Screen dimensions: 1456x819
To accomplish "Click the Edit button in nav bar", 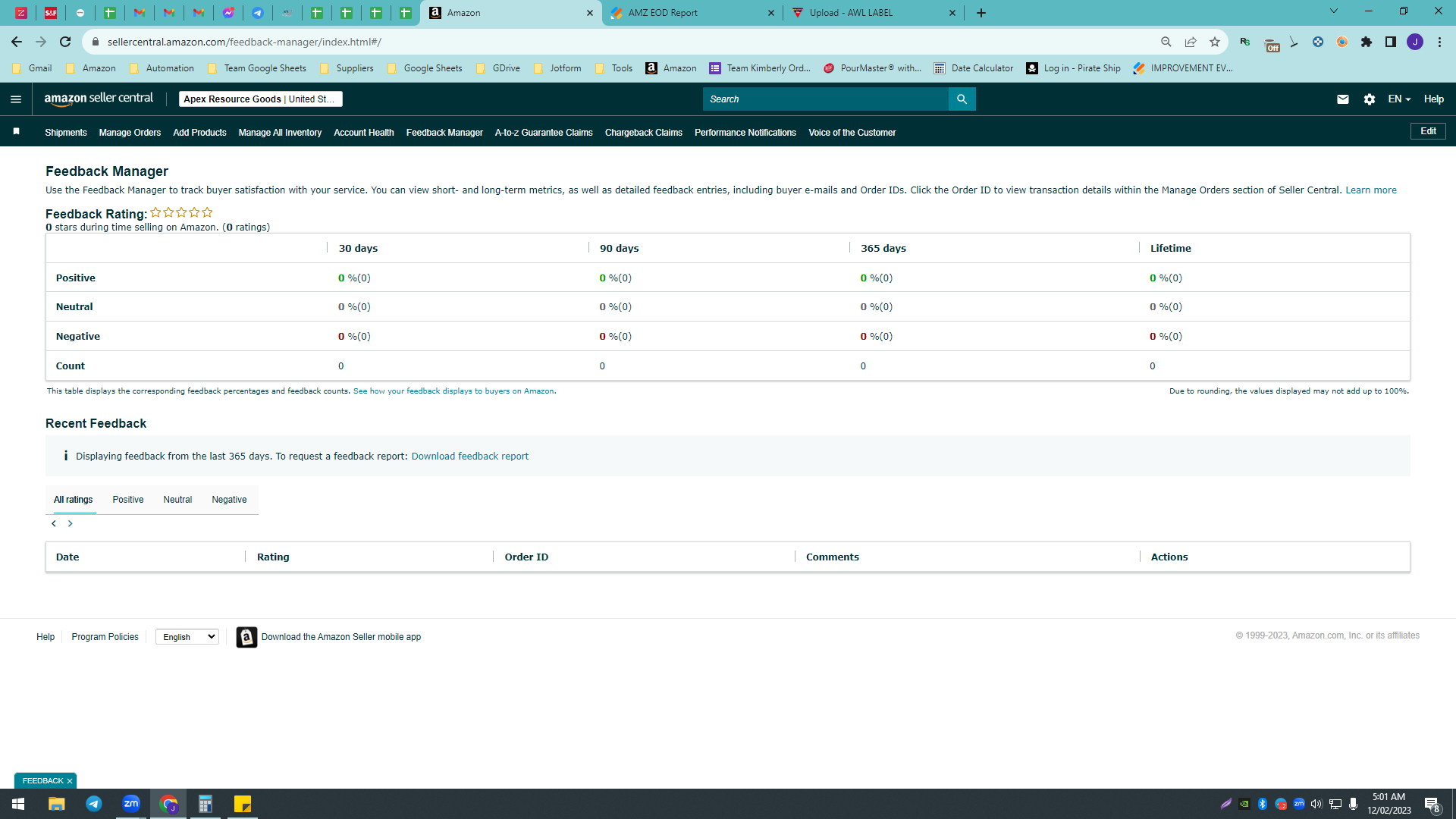I will (1428, 131).
